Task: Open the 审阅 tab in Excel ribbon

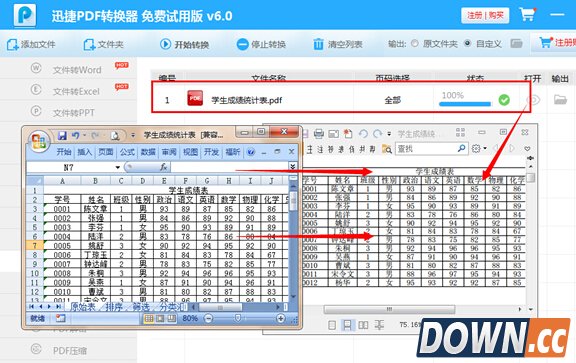Action: tap(169, 152)
